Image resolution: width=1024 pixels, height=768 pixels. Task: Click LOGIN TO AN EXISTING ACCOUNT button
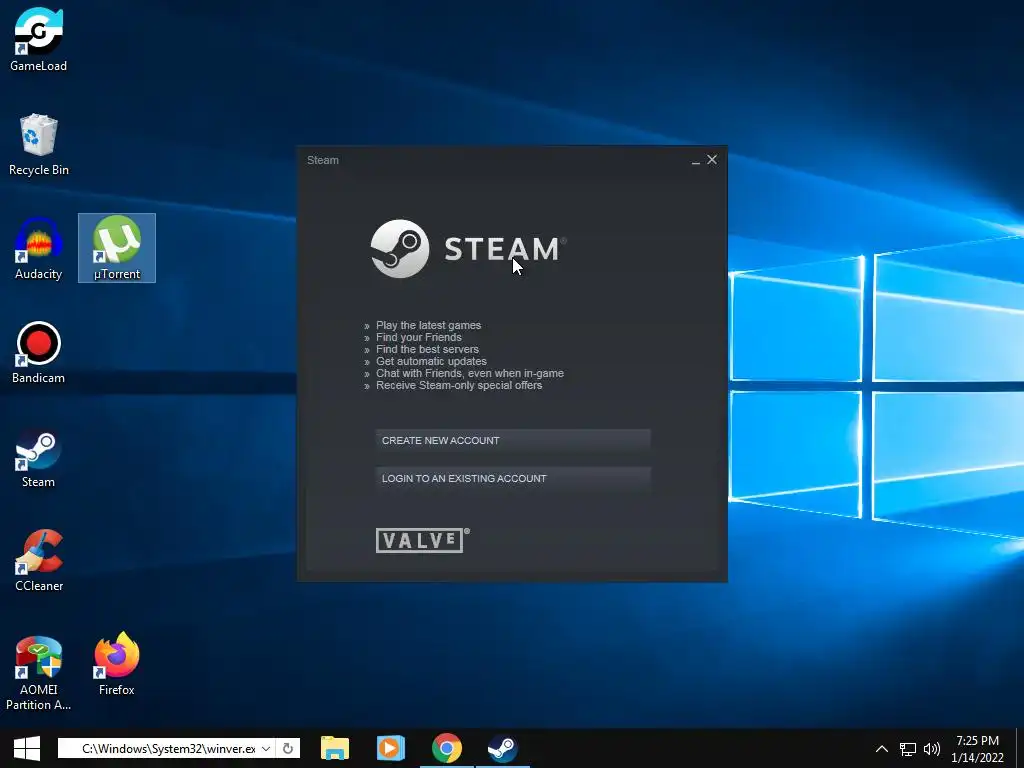(513, 479)
